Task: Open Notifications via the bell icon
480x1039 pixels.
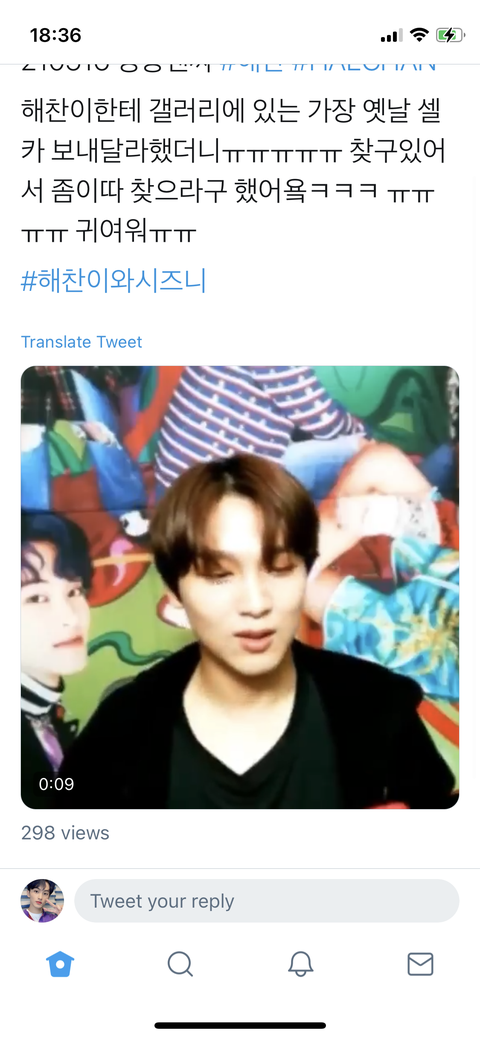Action: click(300, 964)
